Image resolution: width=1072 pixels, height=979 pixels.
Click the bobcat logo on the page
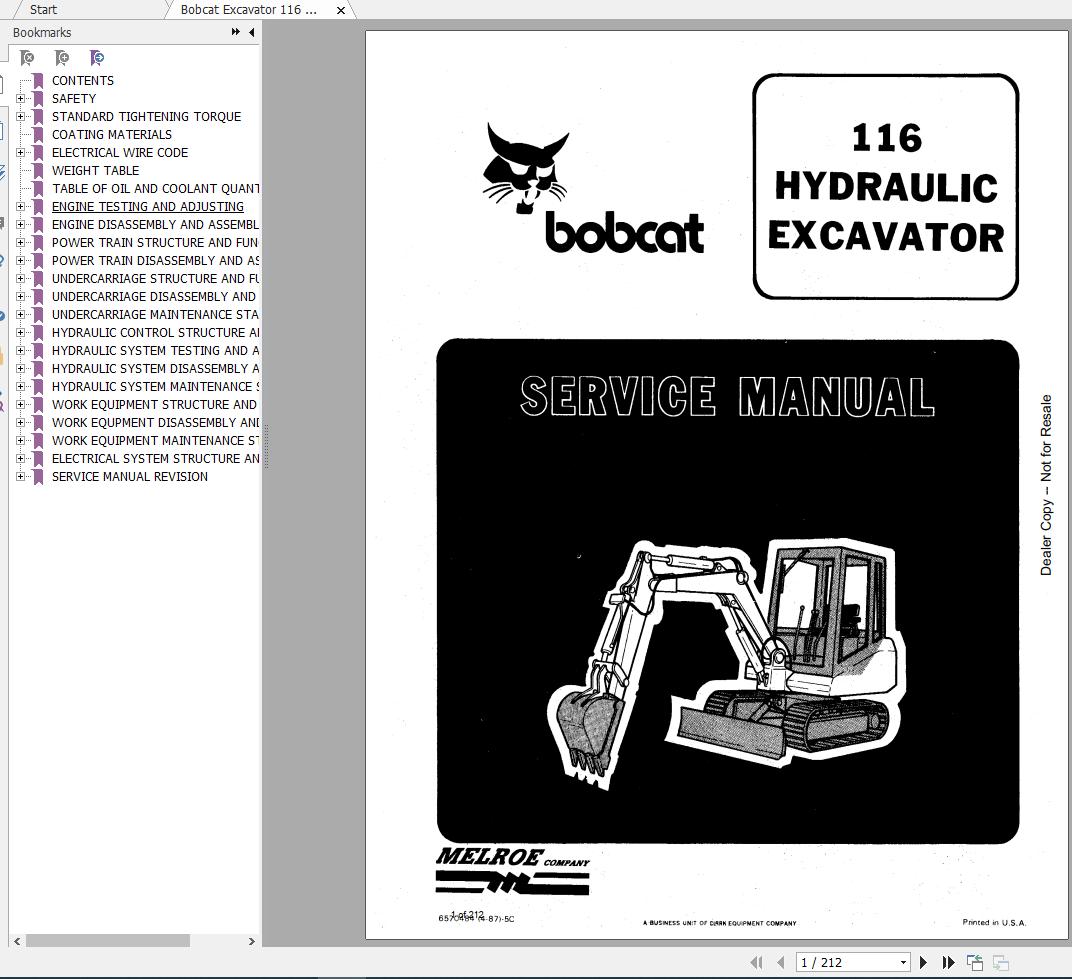pos(593,188)
